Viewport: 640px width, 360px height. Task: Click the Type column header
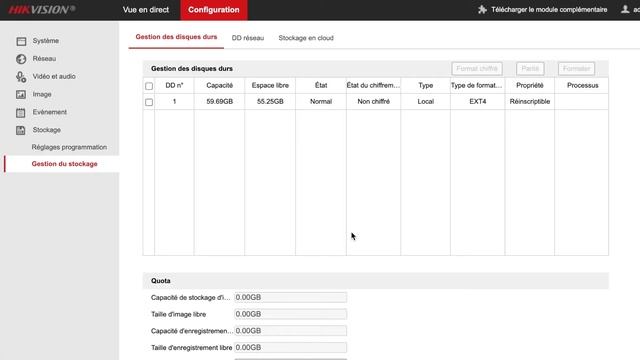[426, 85]
